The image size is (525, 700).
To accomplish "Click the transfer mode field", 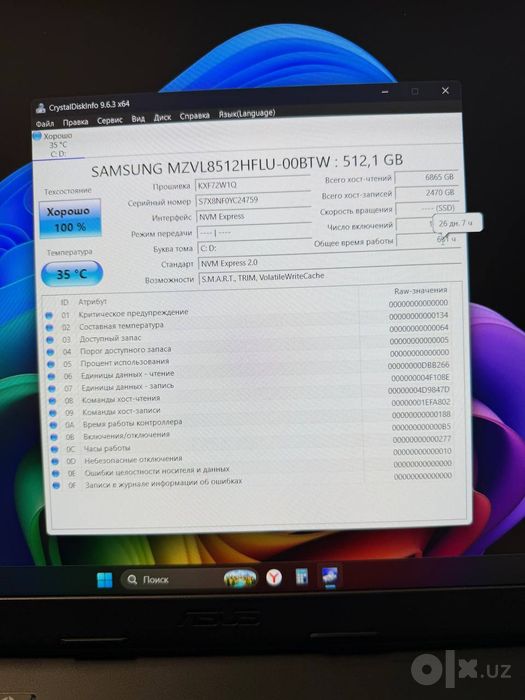I will click(x=254, y=232).
